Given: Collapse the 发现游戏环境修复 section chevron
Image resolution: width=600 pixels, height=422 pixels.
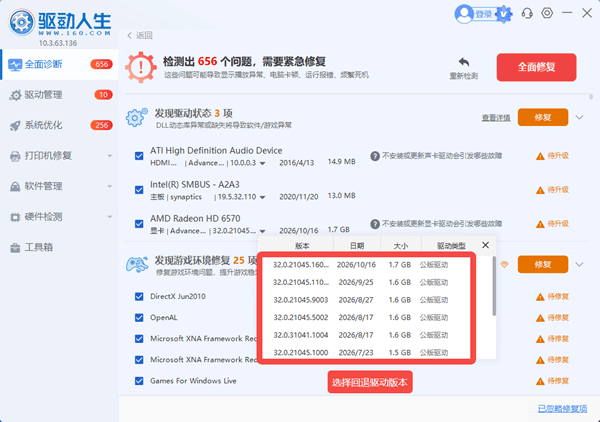Looking at the screenshot, I should tap(580, 264).
